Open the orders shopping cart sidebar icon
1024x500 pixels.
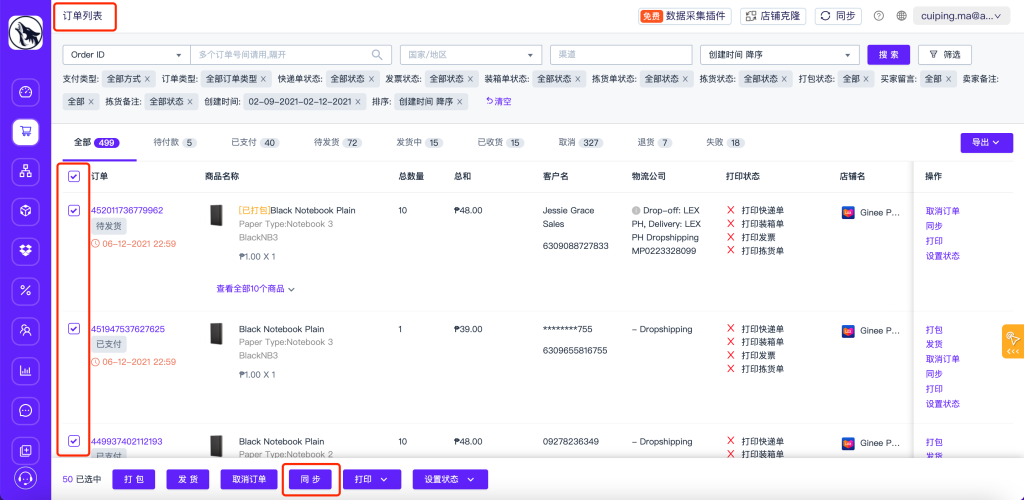point(25,132)
